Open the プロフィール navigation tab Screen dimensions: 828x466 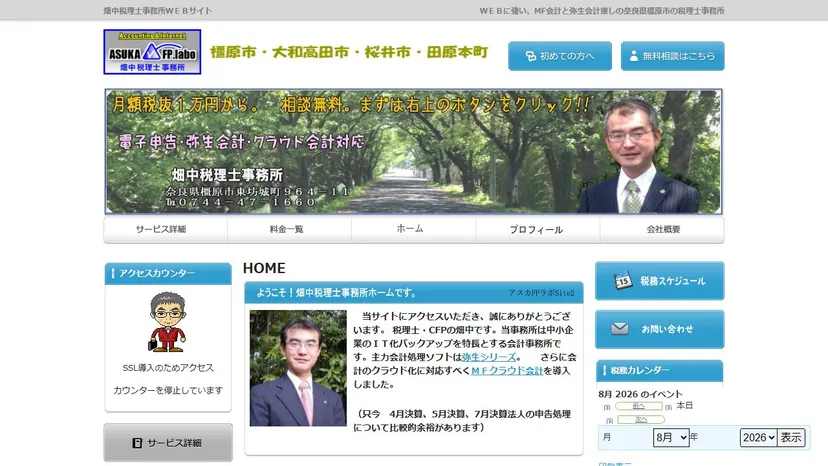pos(538,229)
